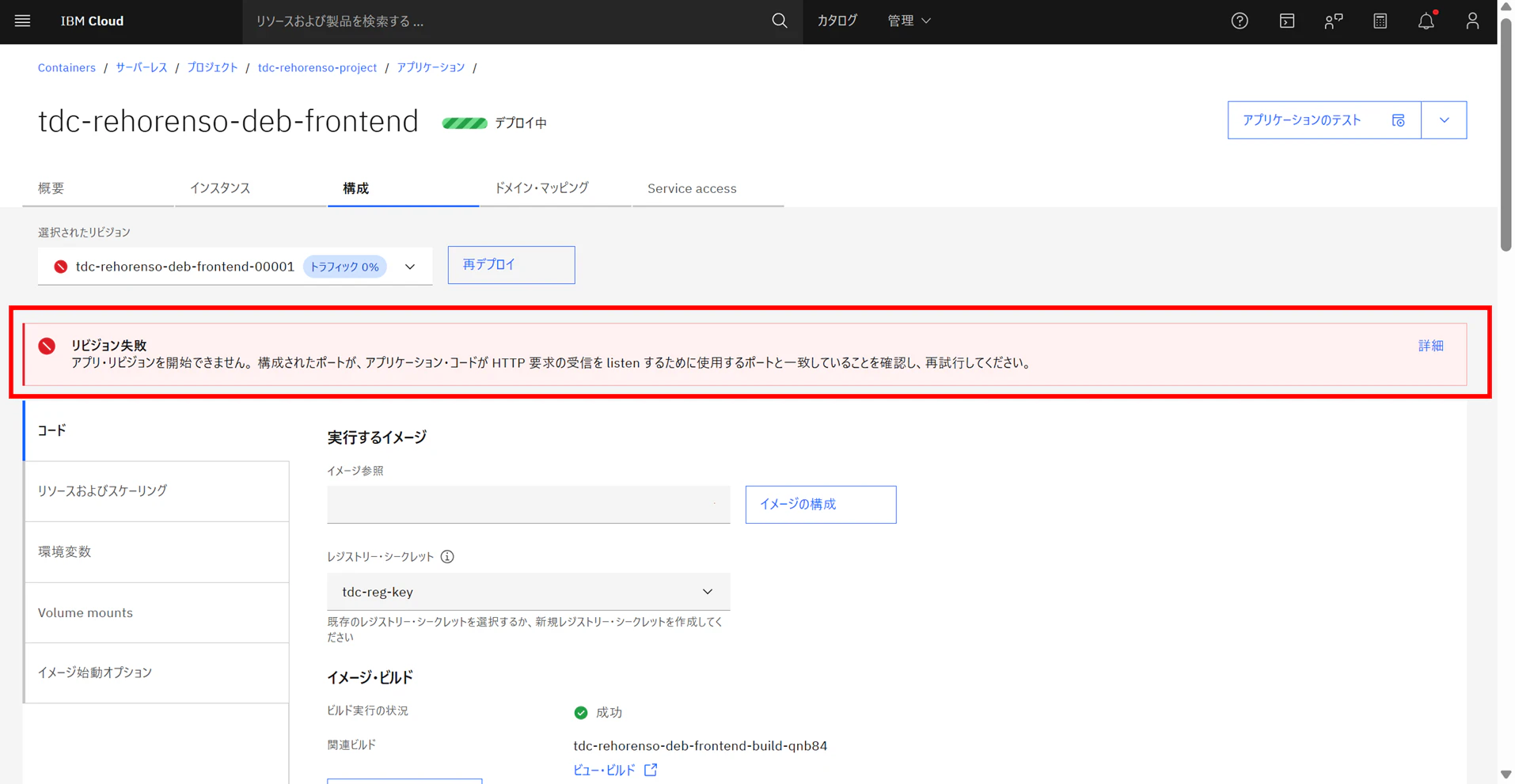Click the 再デプロイ button
Image resolution: width=1515 pixels, height=784 pixels.
[x=511, y=265]
